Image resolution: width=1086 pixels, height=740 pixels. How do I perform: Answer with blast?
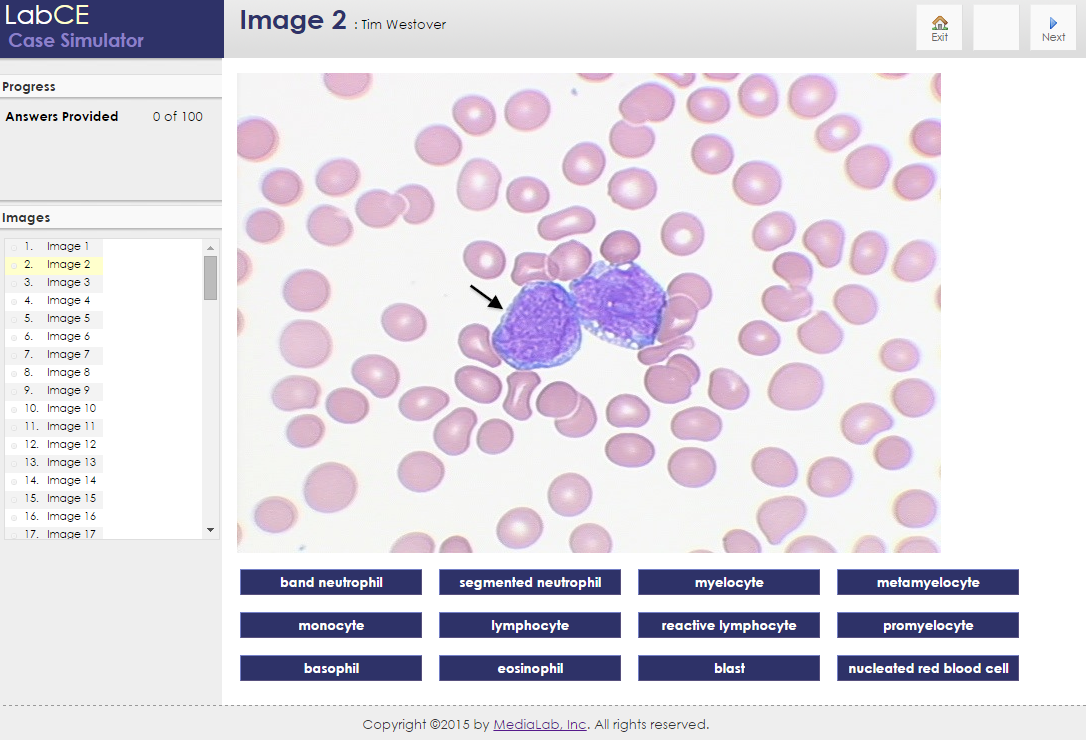729,668
